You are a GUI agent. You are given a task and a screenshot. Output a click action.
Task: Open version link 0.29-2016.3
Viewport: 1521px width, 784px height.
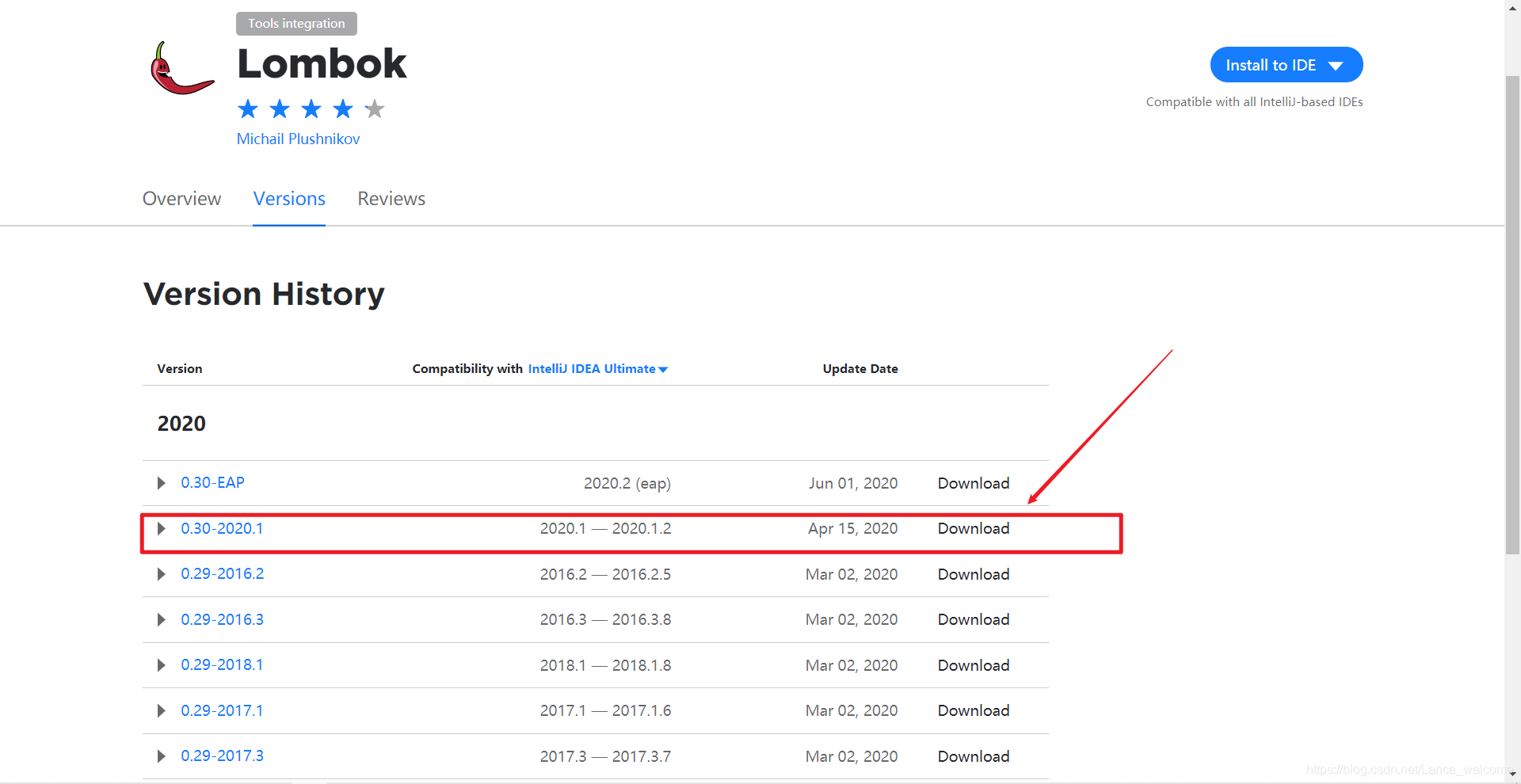222,619
